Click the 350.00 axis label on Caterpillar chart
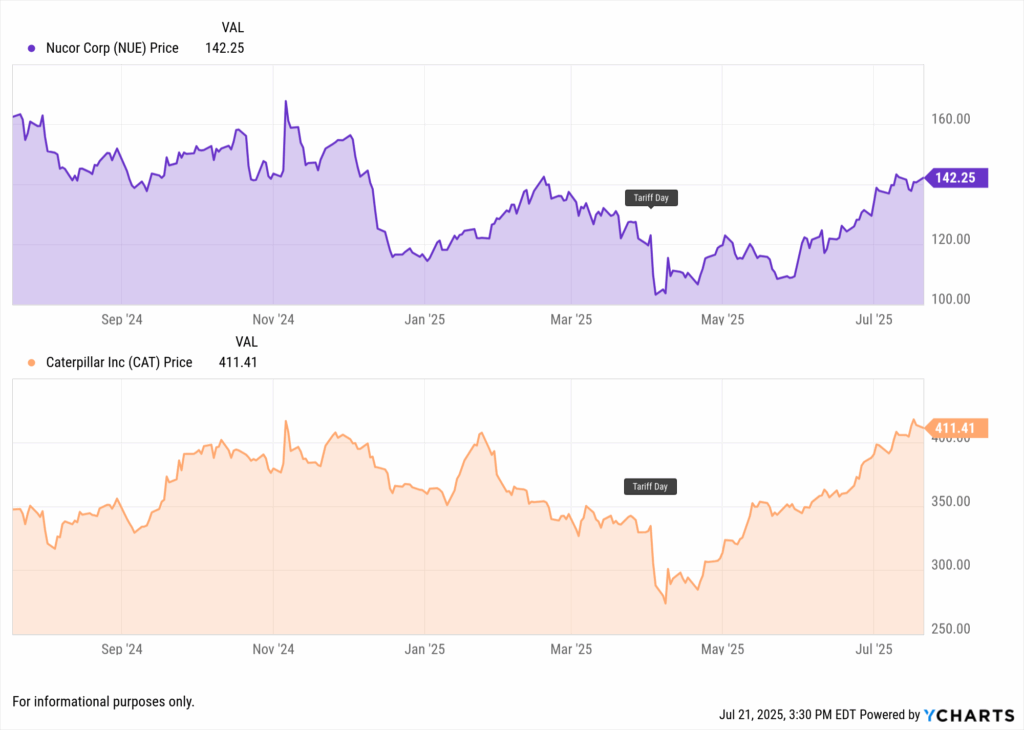This screenshot has height=730, width=1024. [951, 502]
